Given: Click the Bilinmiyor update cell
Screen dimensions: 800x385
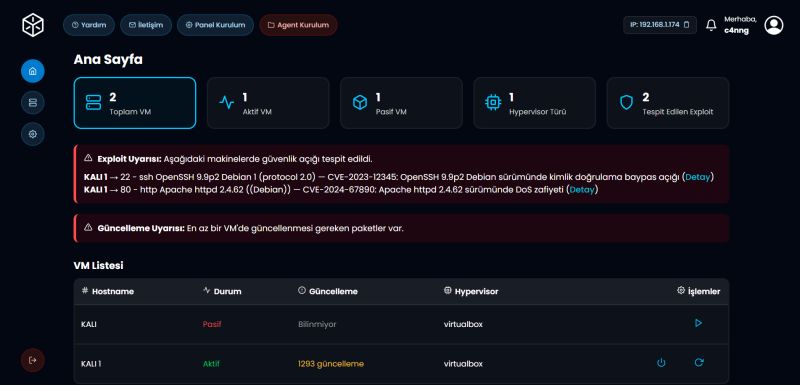Looking at the screenshot, I should 317,324.
